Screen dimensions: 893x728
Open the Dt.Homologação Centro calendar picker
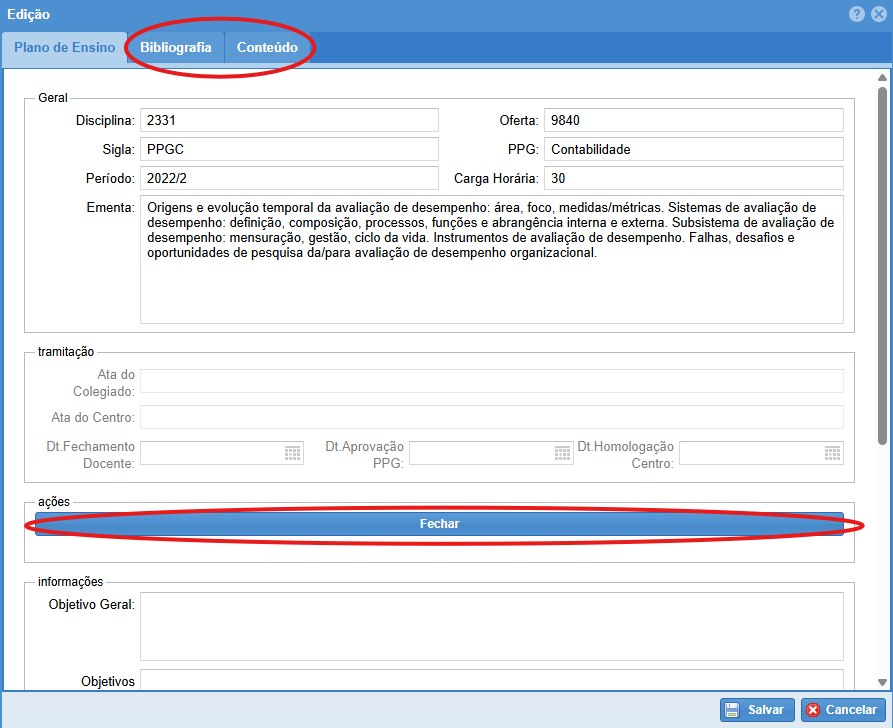click(x=832, y=453)
